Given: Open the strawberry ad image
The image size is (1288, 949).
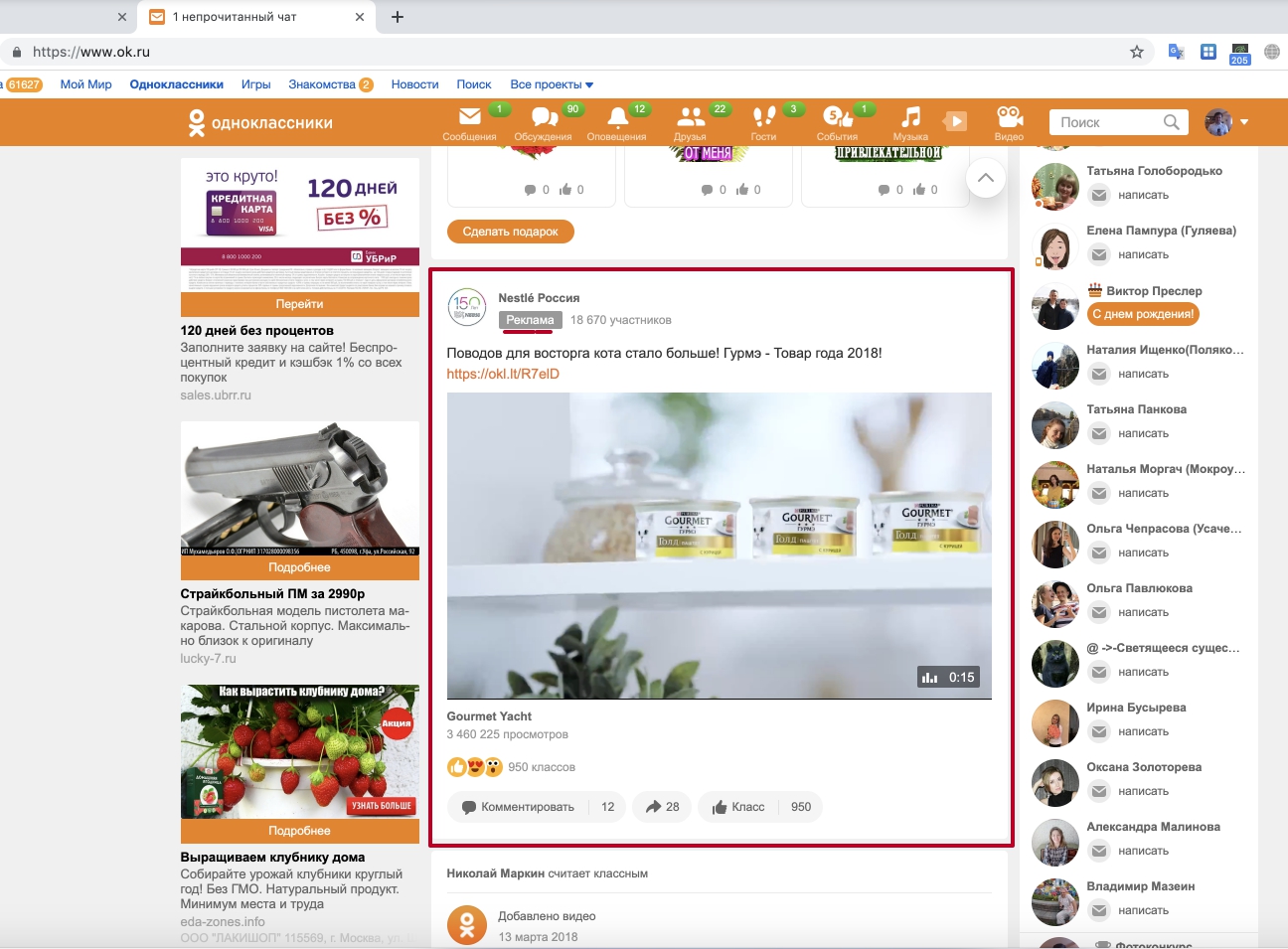Looking at the screenshot, I should tap(300, 751).
